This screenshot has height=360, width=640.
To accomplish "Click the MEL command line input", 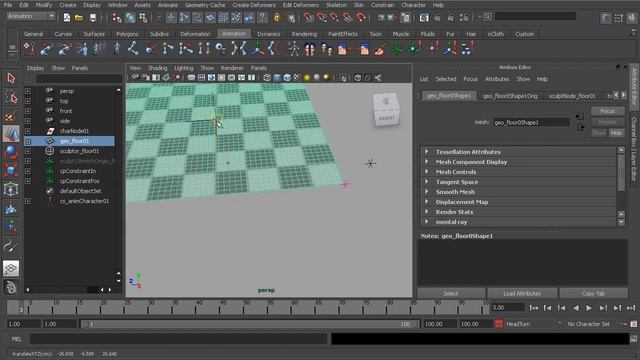I will click(179, 339).
